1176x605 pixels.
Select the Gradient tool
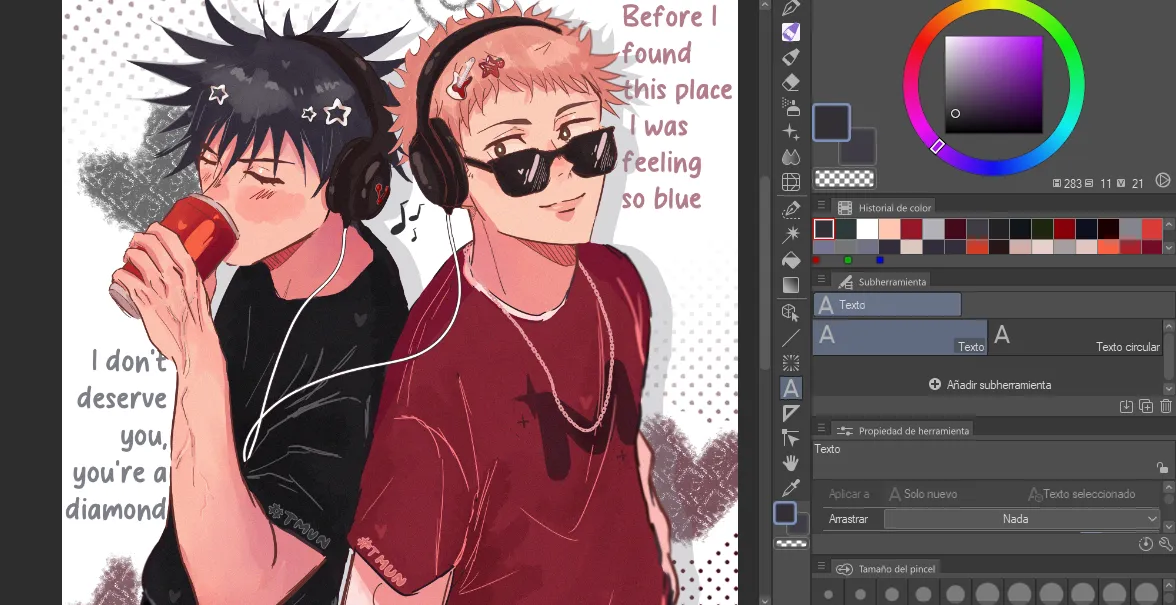coord(790,285)
